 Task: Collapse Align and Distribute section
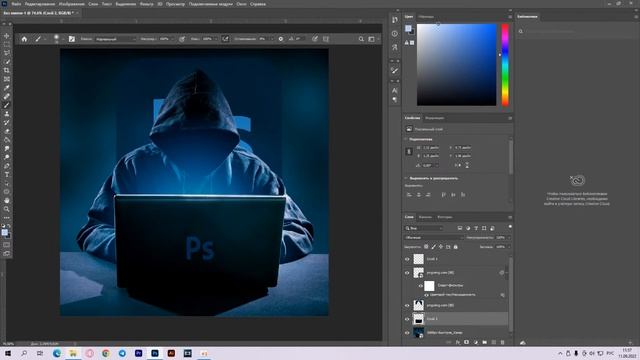(406, 178)
